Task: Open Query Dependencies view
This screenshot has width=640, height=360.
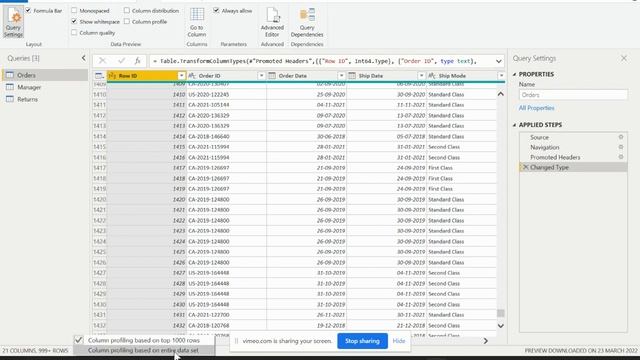Action: tap(307, 22)
